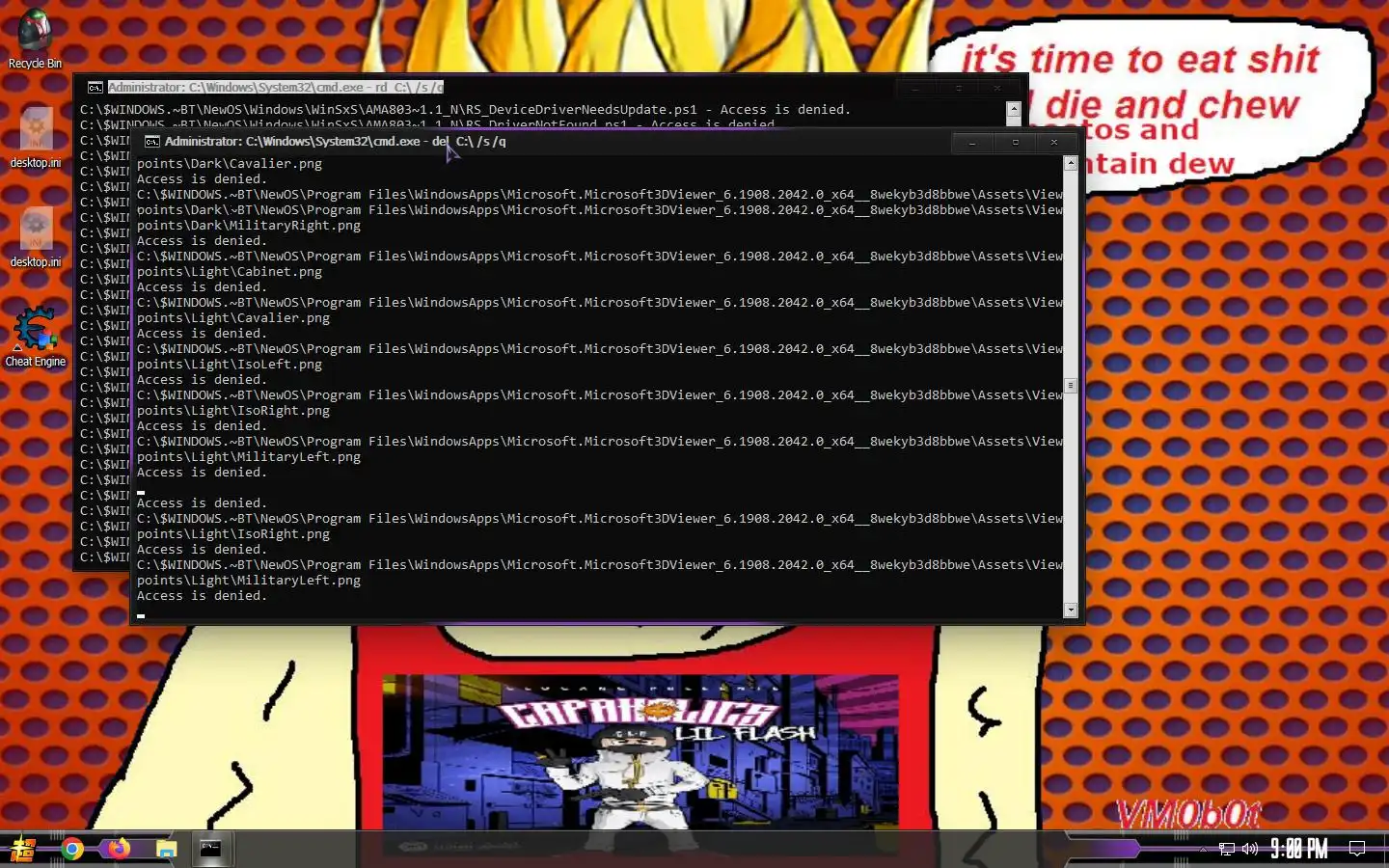Image resolution: width=1389 pixels, height=868 pixels.
Task: Click the last 'points\Light\MilitaryLeft.png' line
Action: coord(249,581)
